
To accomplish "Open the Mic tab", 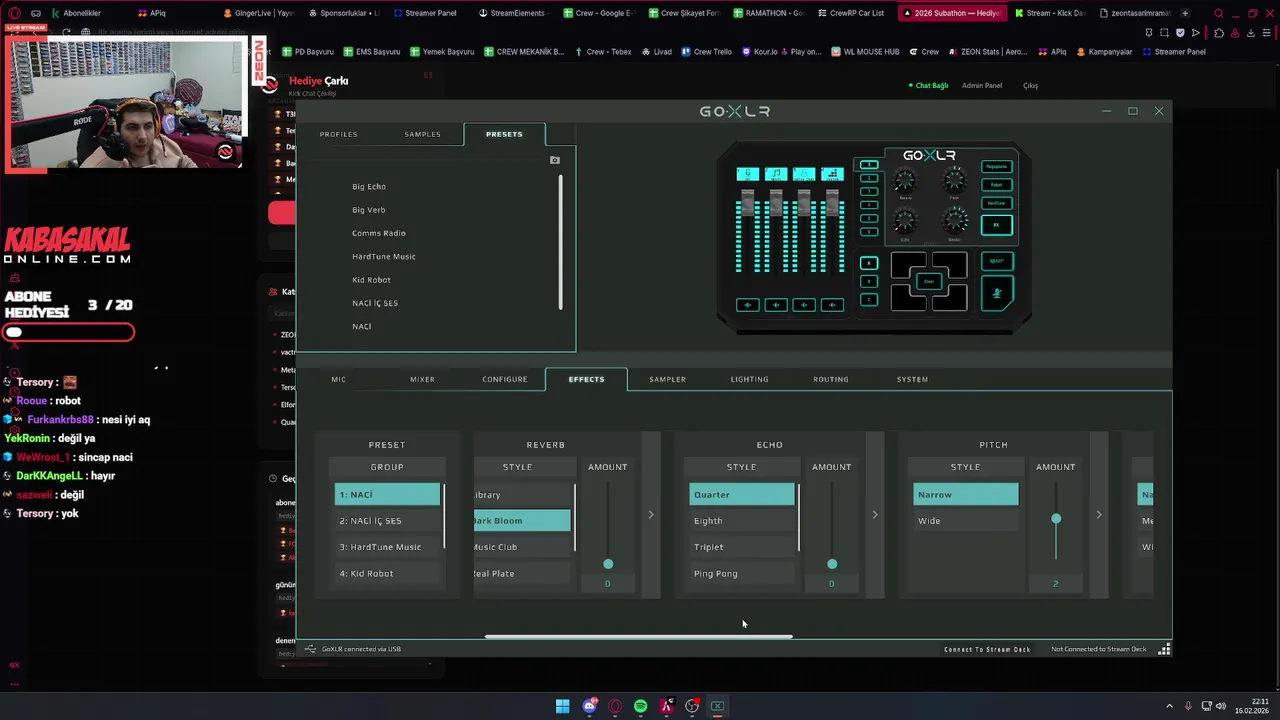I will (x=339, y=379).
